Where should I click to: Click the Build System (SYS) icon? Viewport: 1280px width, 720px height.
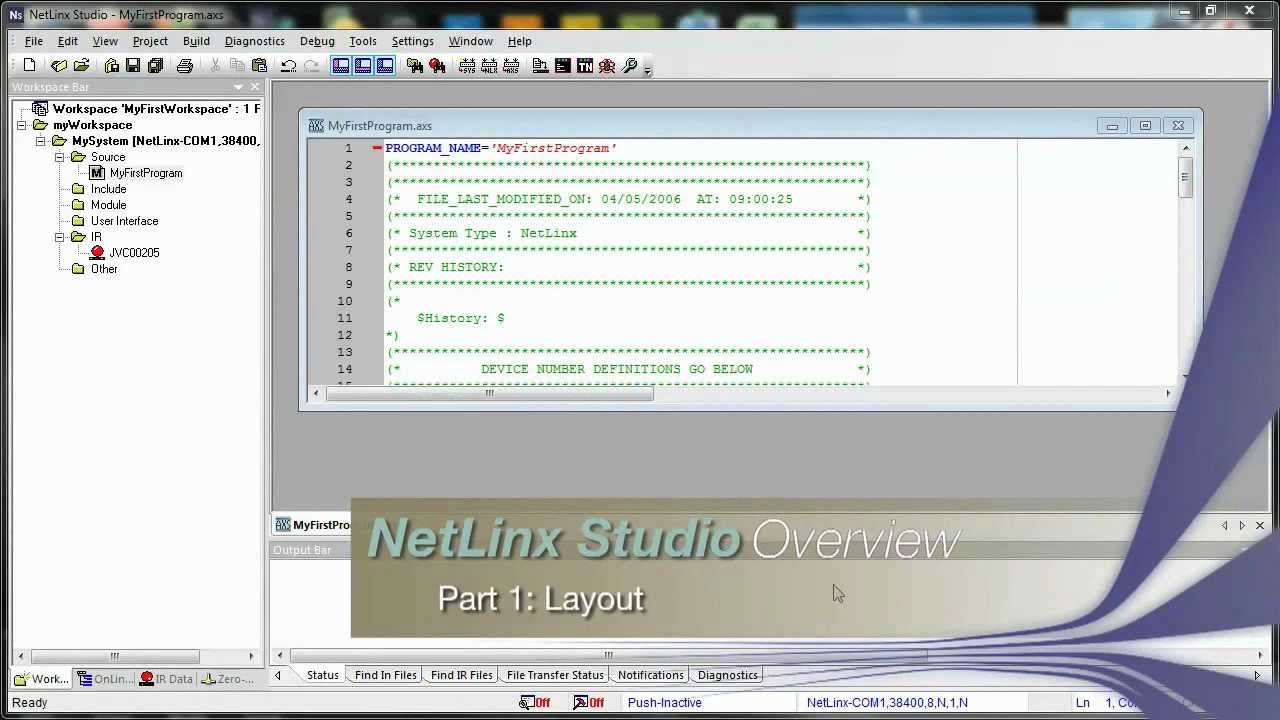point(467,66)
